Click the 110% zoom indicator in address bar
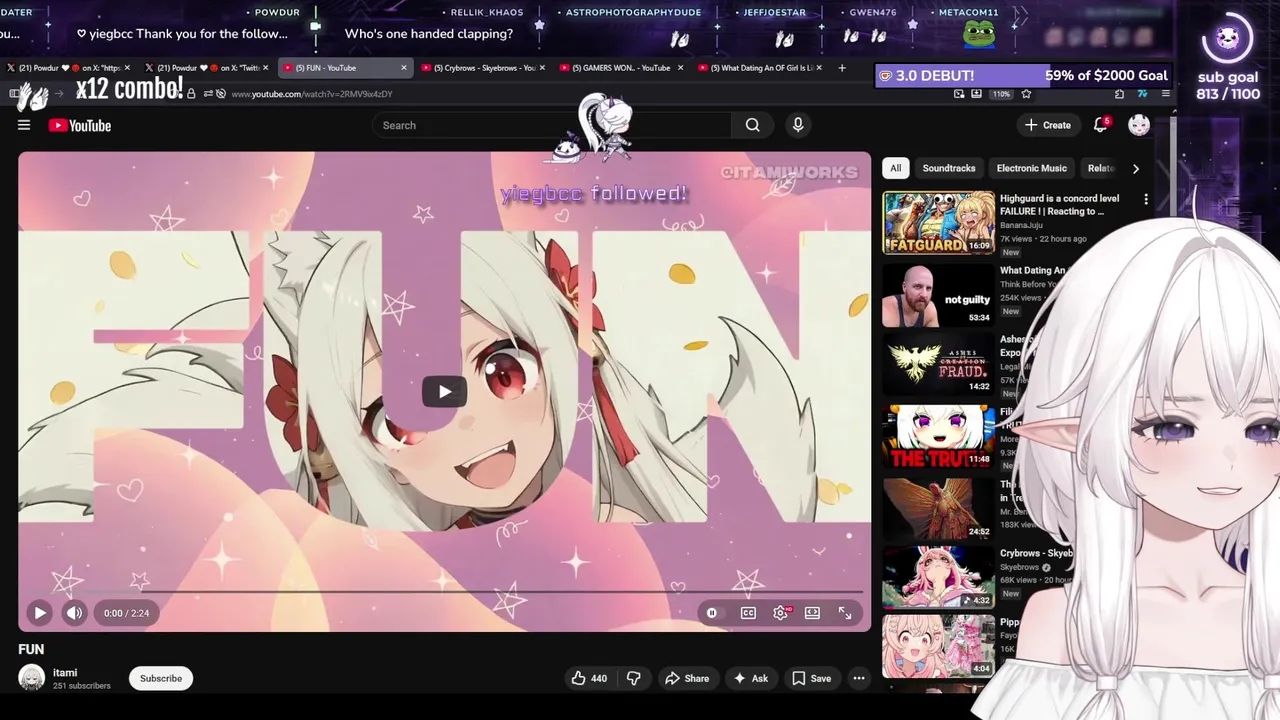The width and height of the screenshot is (1280, 720). point(1001,94)
